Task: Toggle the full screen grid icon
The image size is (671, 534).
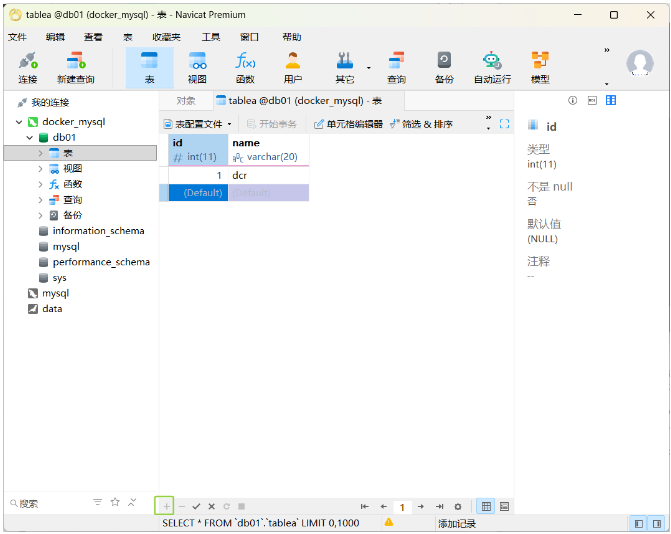Action: (505, 124)
